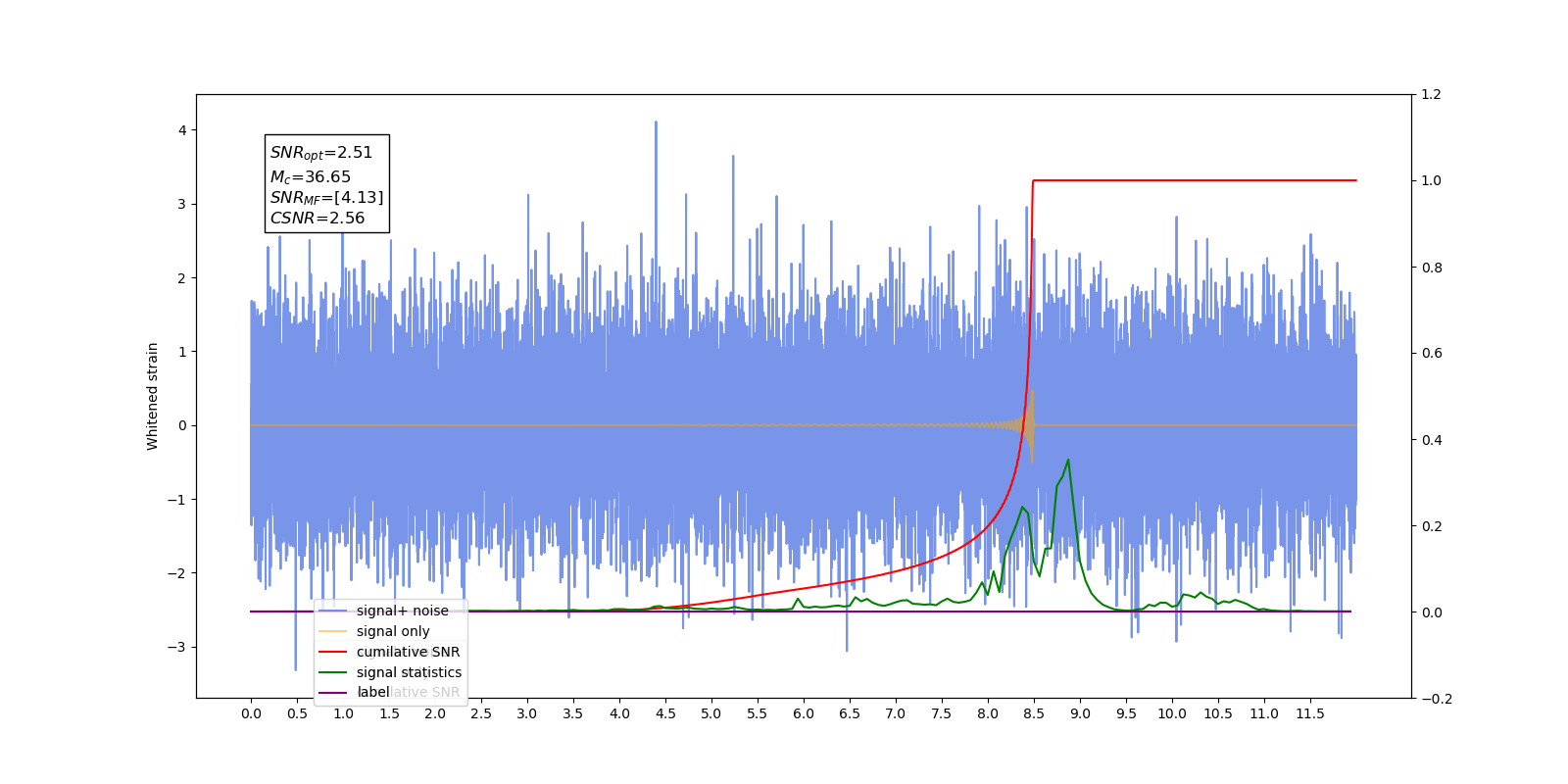1568x784 pixels.
Task: Click the x-axis tick label 11.0
Action: coord(1264,713)
